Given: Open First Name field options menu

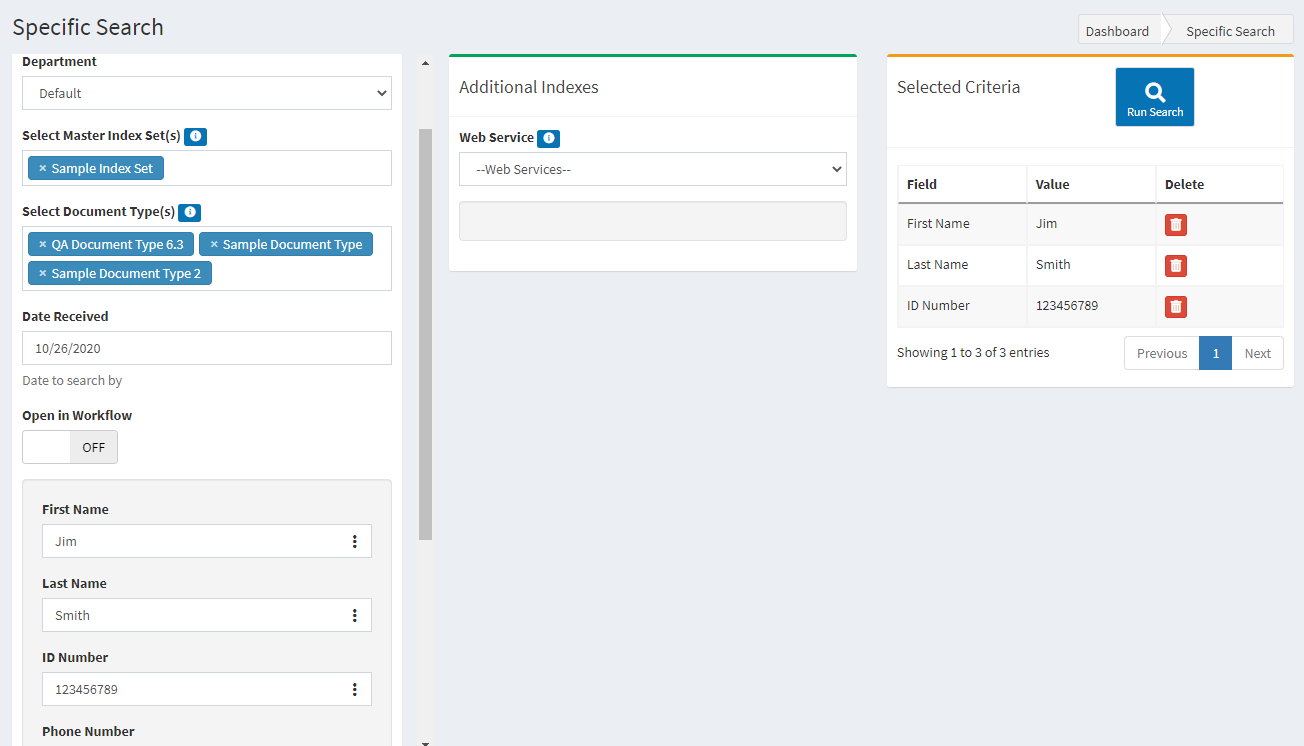Looking at the screenshot, I should [x=354, y=542].
